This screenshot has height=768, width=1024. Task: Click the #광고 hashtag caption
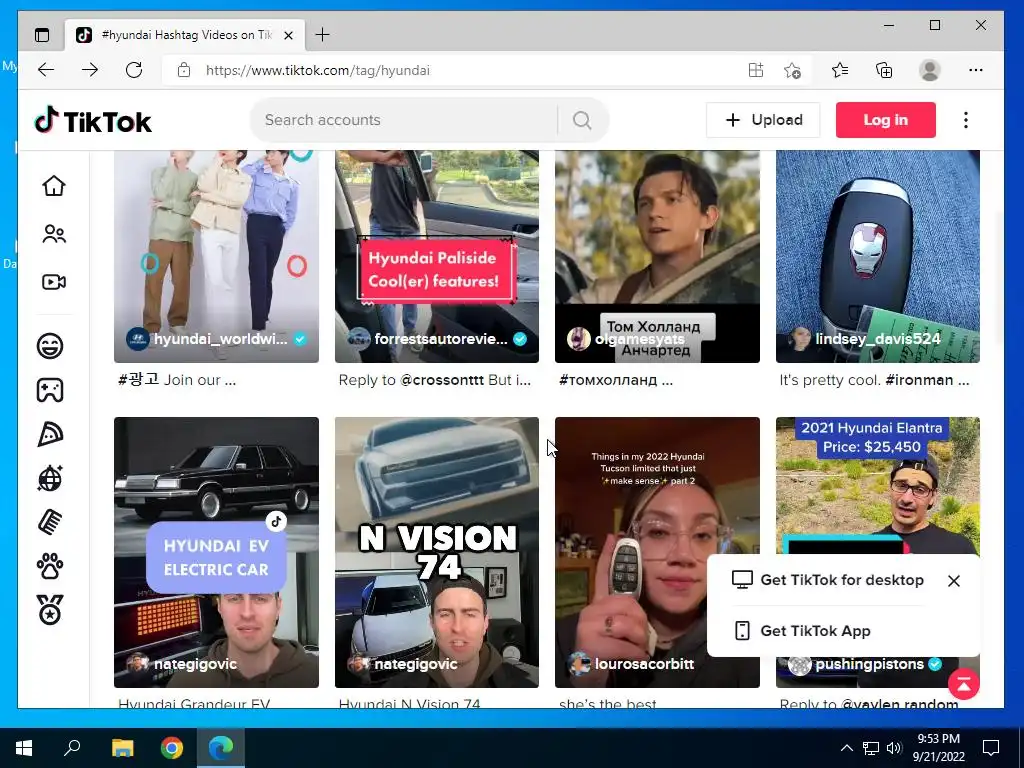coord(138,379)
